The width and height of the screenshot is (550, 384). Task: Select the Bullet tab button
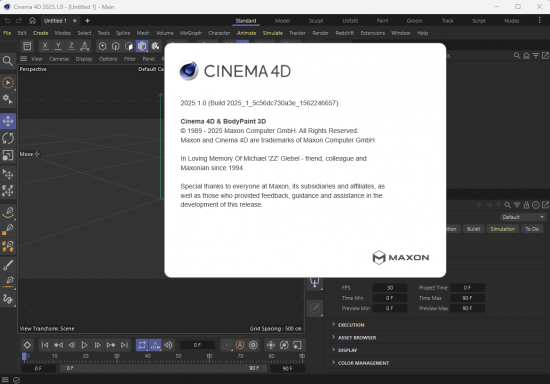coord(473,229)
